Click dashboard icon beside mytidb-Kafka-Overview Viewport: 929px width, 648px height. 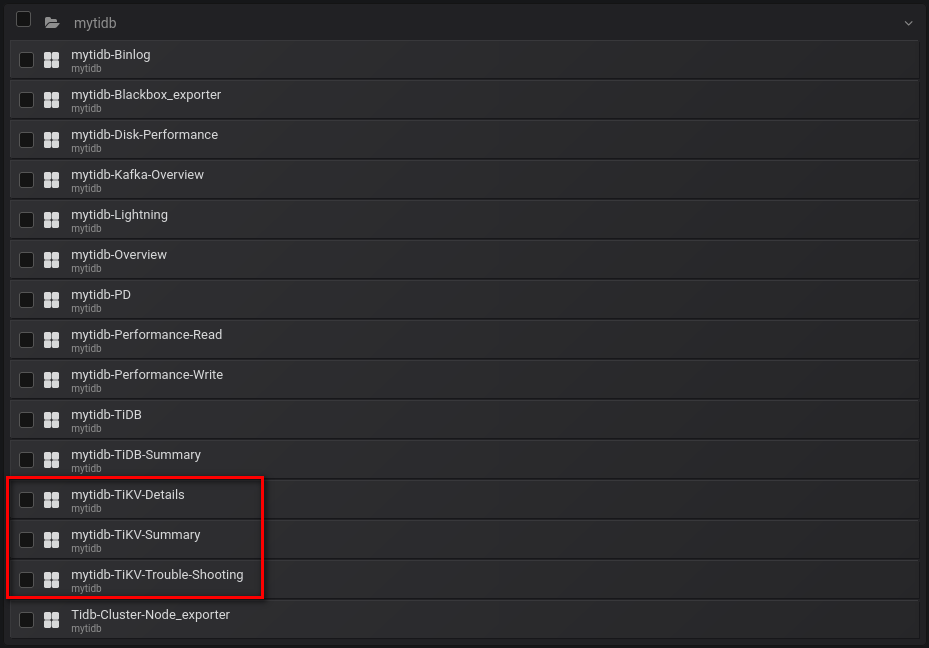tap(52, 179)
